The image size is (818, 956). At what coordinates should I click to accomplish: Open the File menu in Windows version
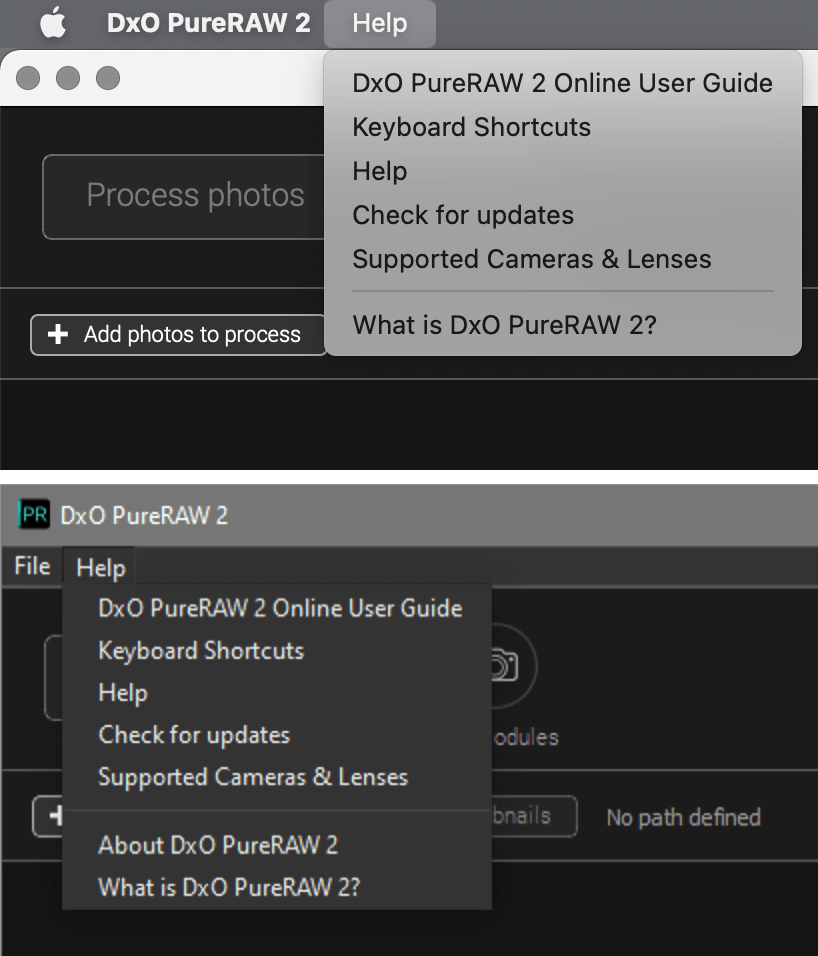point(32,566)
